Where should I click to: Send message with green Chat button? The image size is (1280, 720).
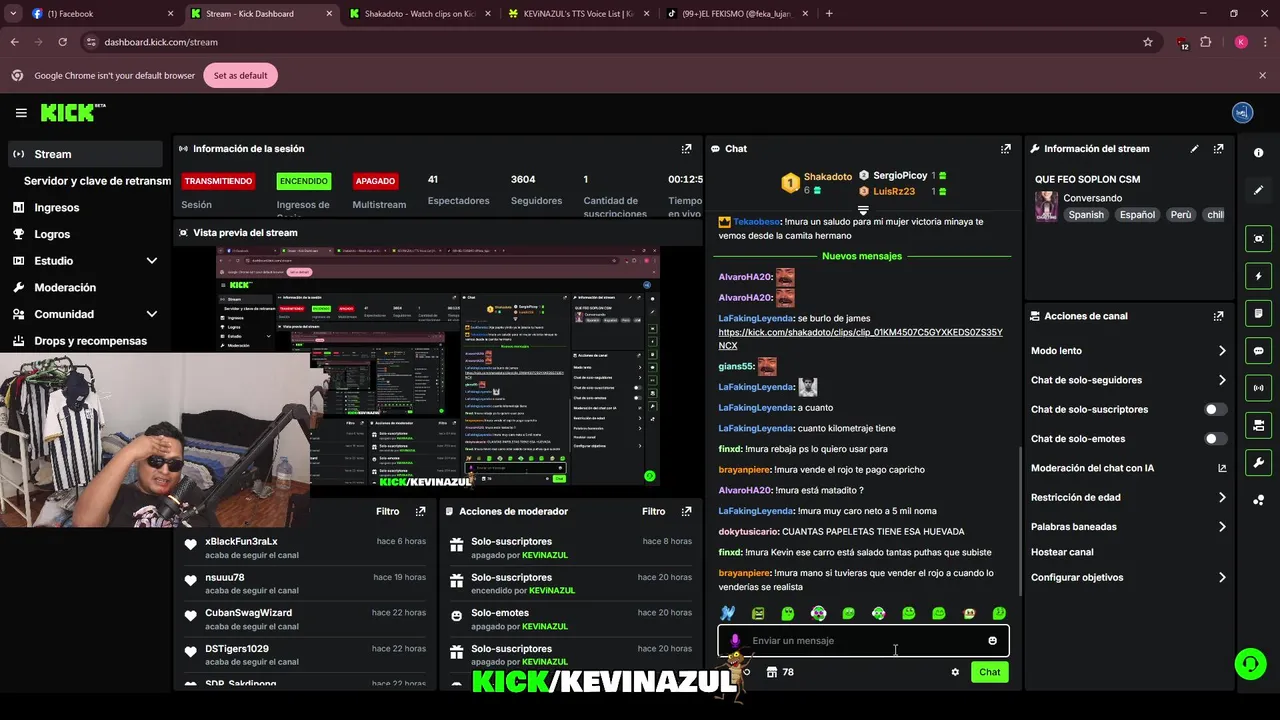[x=989, y=672]
